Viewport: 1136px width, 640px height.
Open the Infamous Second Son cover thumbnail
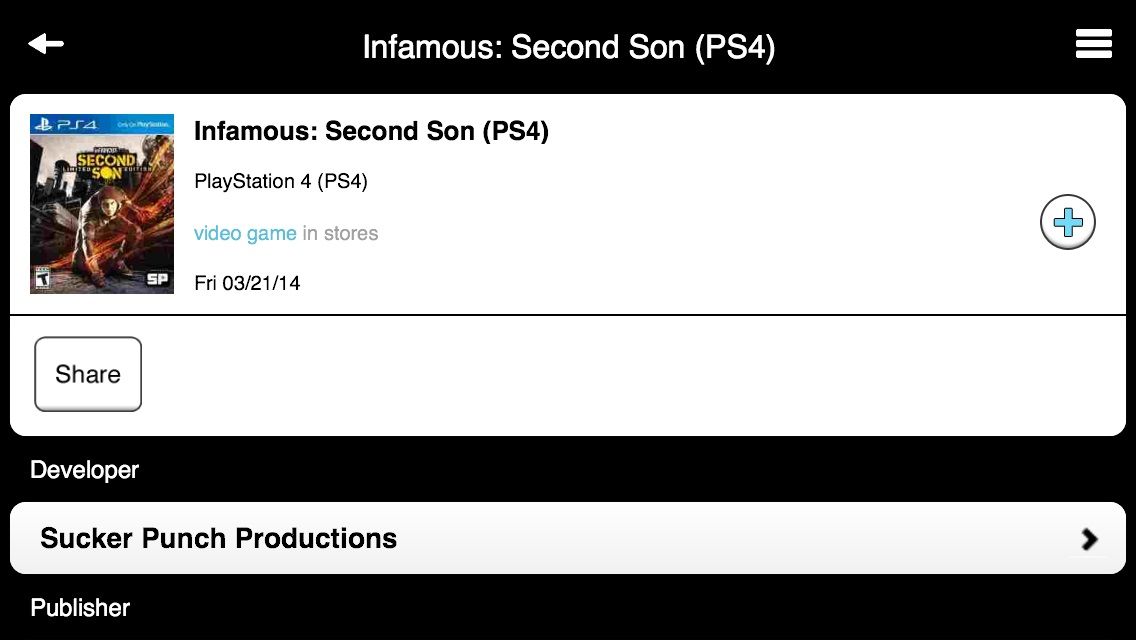102,204
